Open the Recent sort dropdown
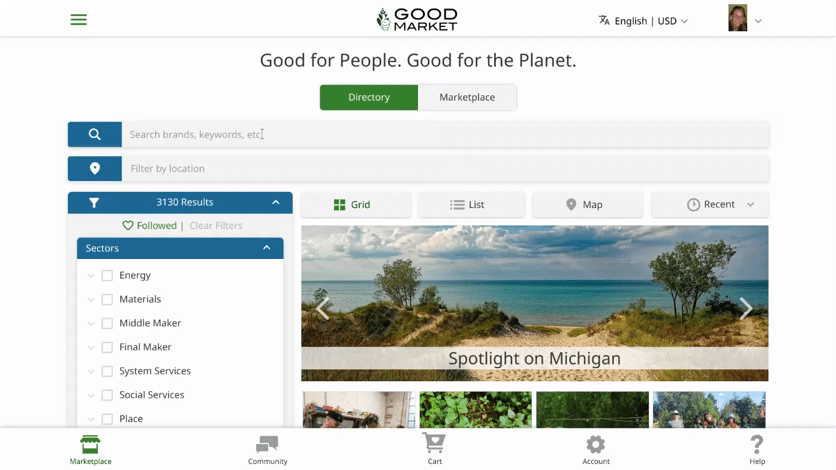The height and width of the screenshot is (470, 836). 710,205
